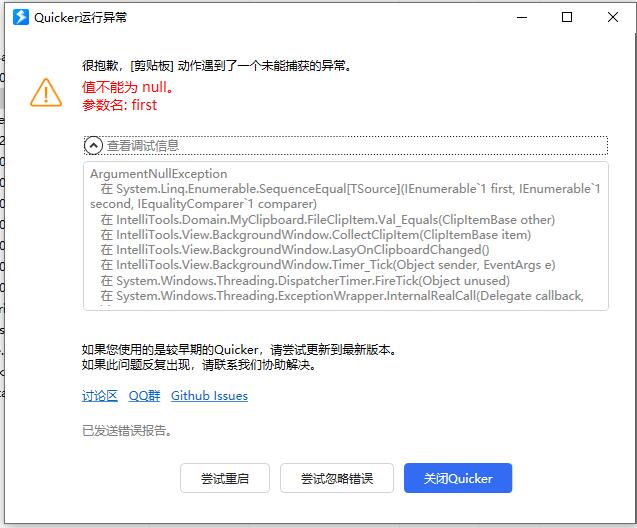
Task: Minimize the Quicker error window
Action: [522, 17]
